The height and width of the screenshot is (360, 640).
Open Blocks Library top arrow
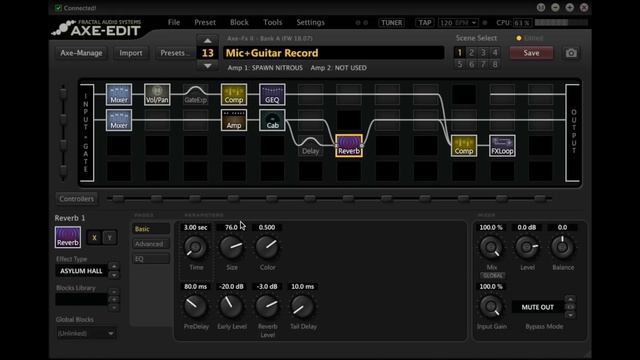[x=114, y=292]
